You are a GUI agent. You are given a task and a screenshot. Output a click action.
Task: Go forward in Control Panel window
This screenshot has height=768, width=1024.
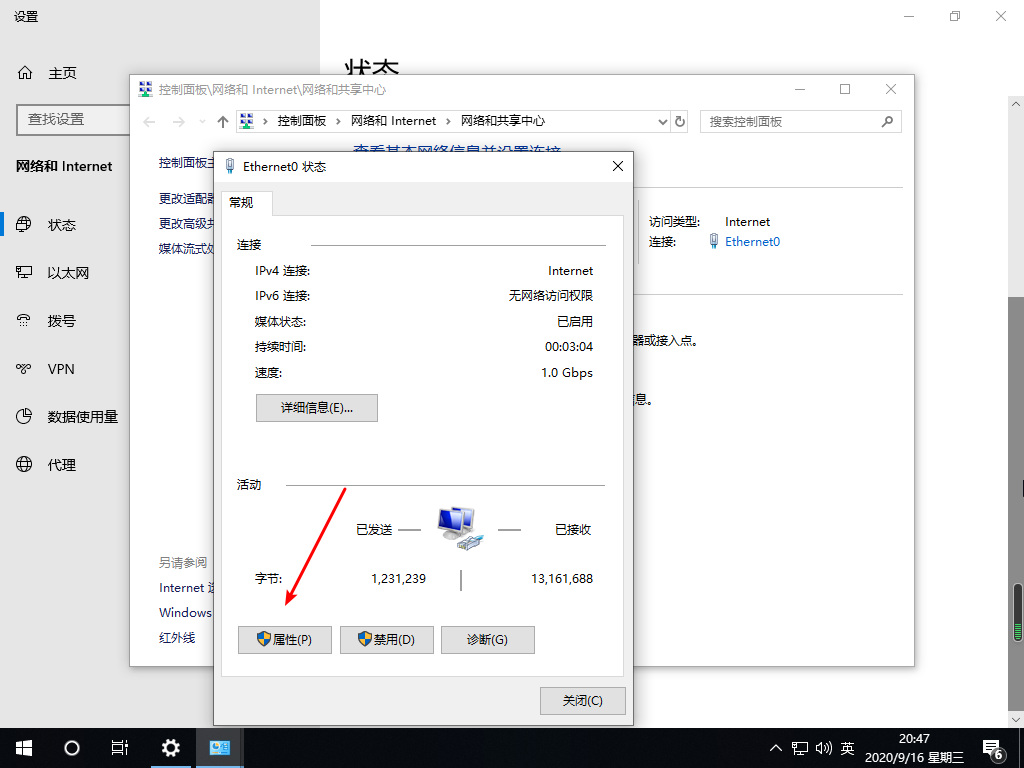[178, 121]
